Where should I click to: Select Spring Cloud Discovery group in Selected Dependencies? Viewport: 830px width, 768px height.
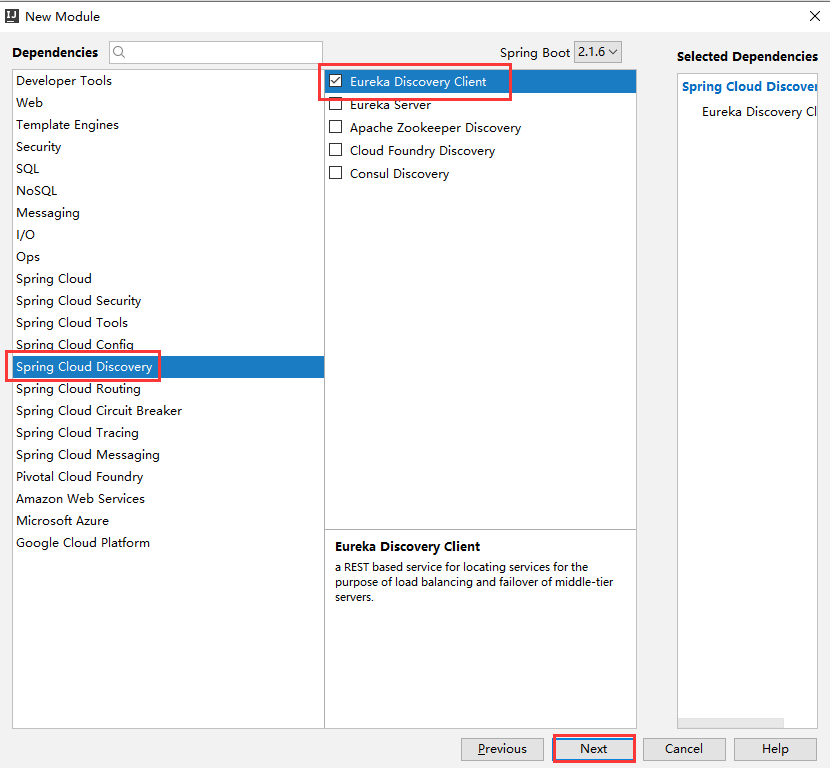748,86
